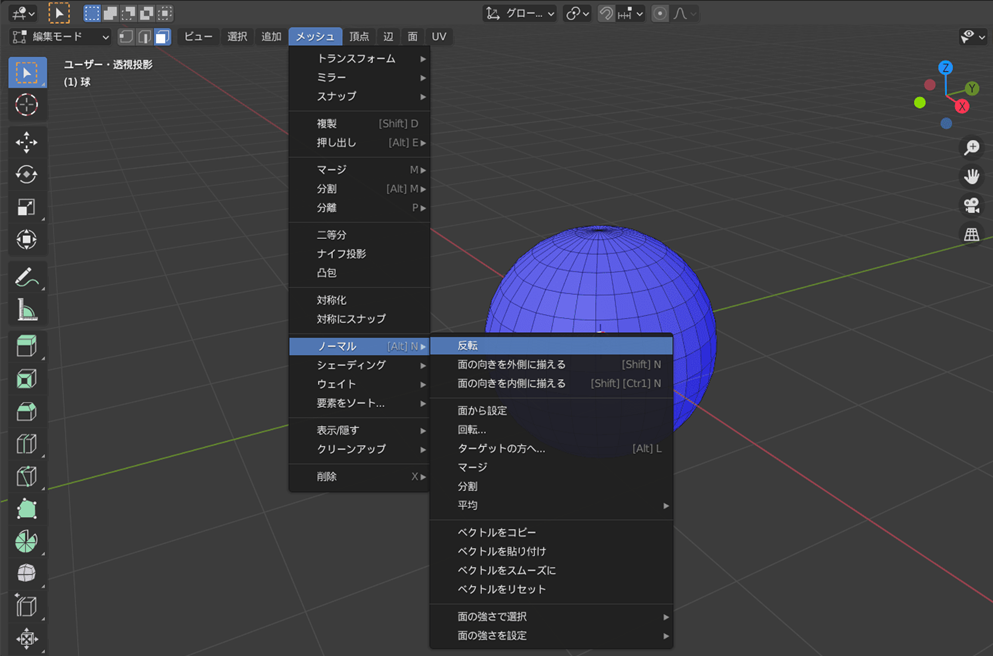Click the zoom view magnifier icon
993x656 pixels.
(971, 147)
